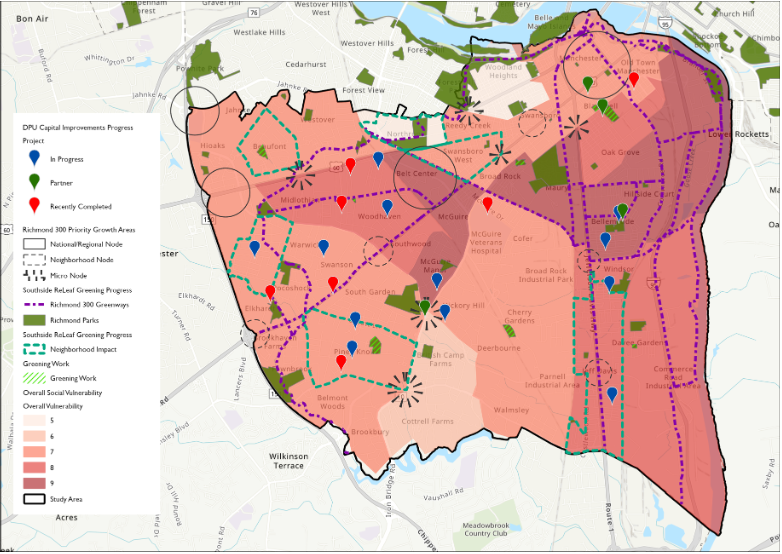Click the teal Neighborhood Impact legend symbol
782x554 pixels.
[x=34, y=349]
